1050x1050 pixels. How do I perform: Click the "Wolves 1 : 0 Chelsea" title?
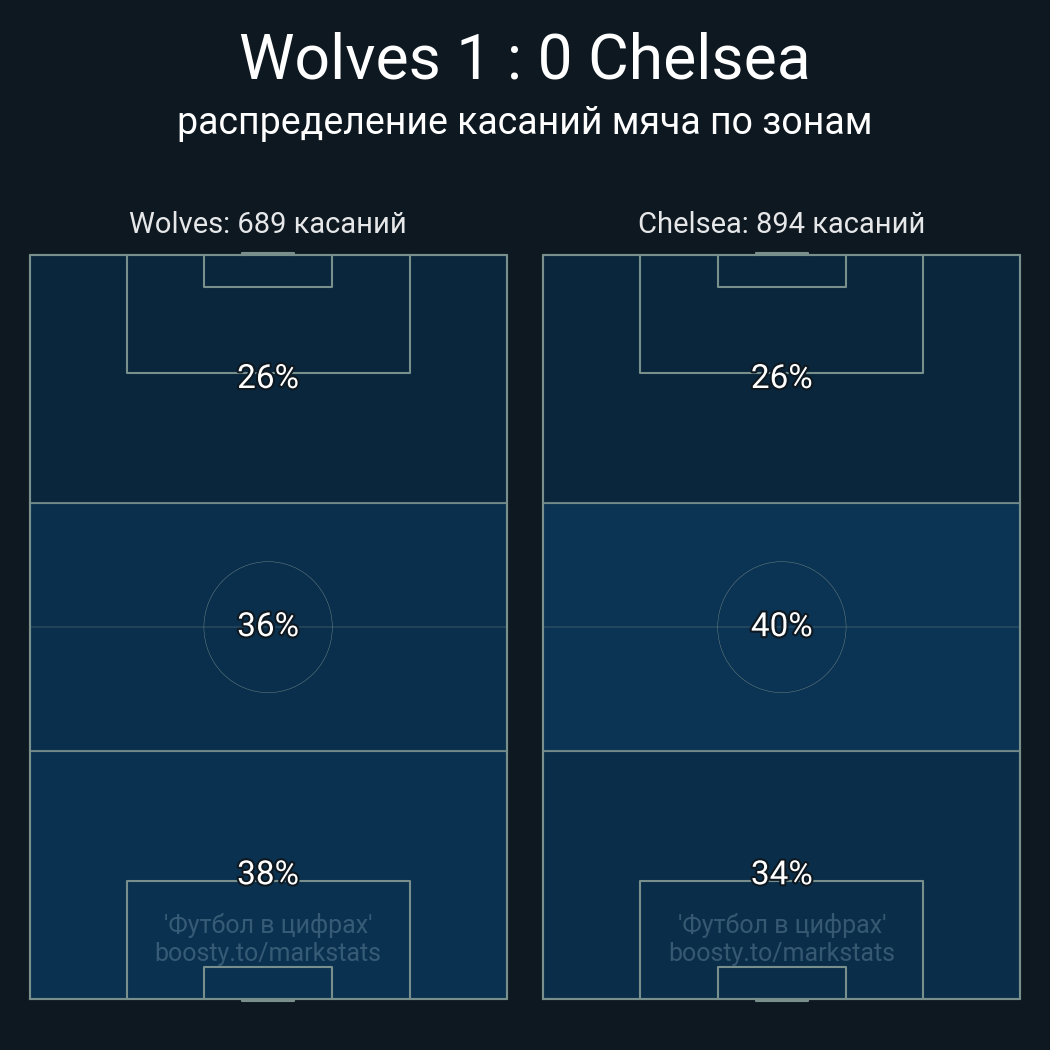(524, 58)
